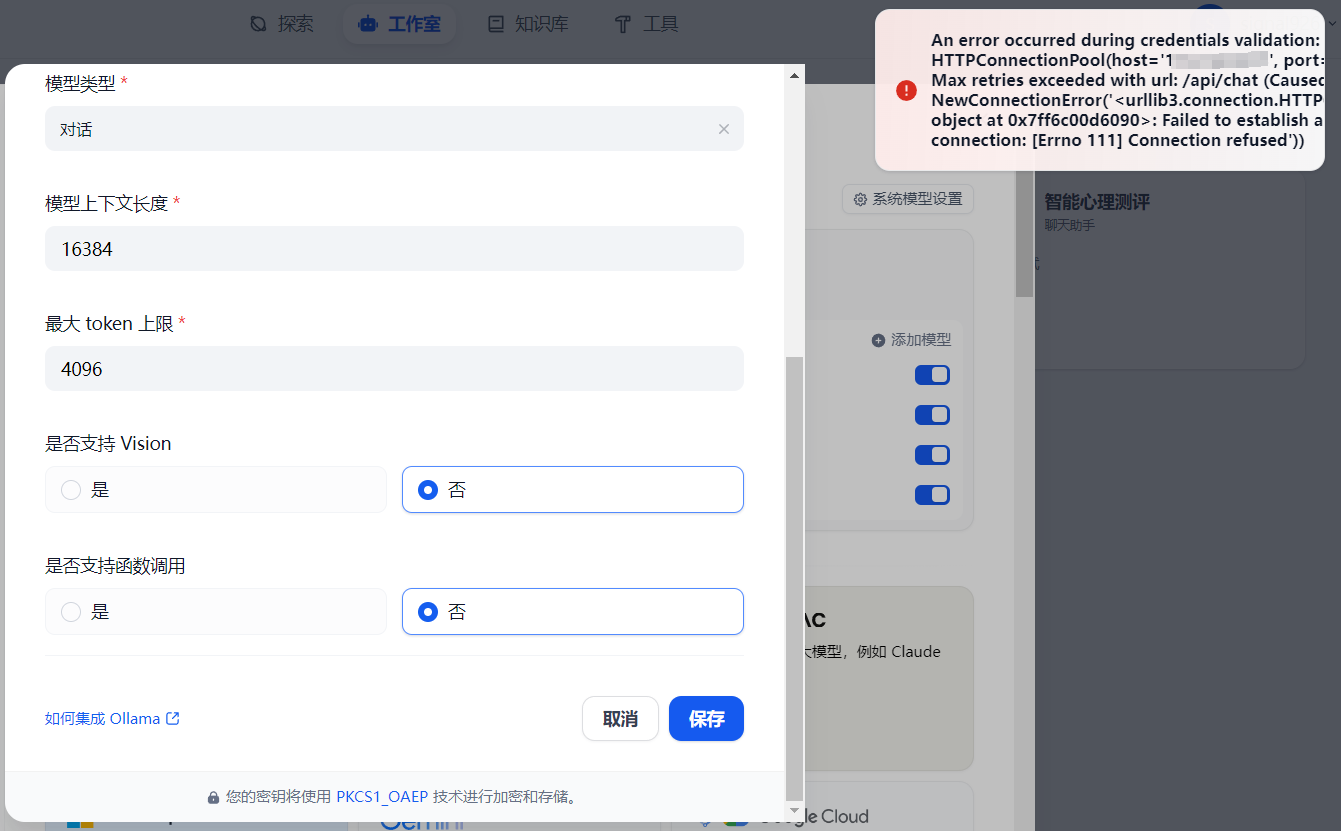Open the 模型类型 dropdown showing 对话
This screenshot has height=831, width=1341.
click(394, 129)
